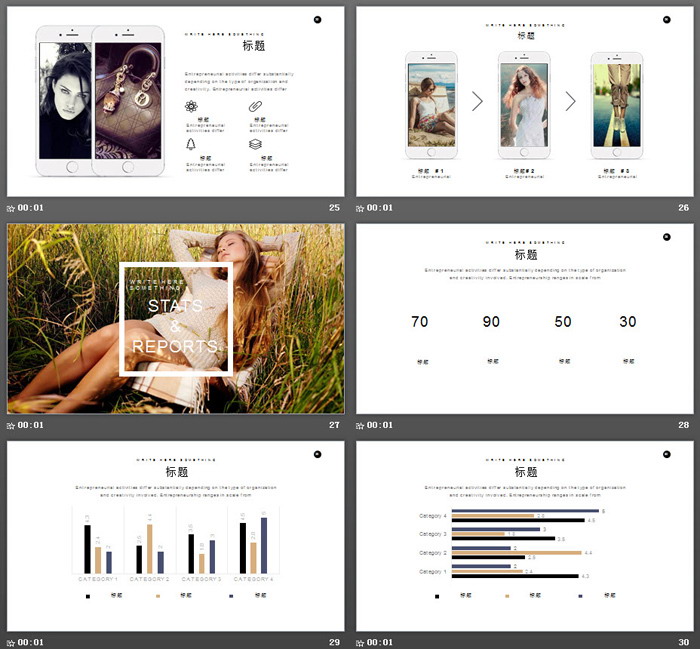Click the bell icon in slide 25
Image resolution: width=700 pixels, height=649 pixels.
point(191,144)
